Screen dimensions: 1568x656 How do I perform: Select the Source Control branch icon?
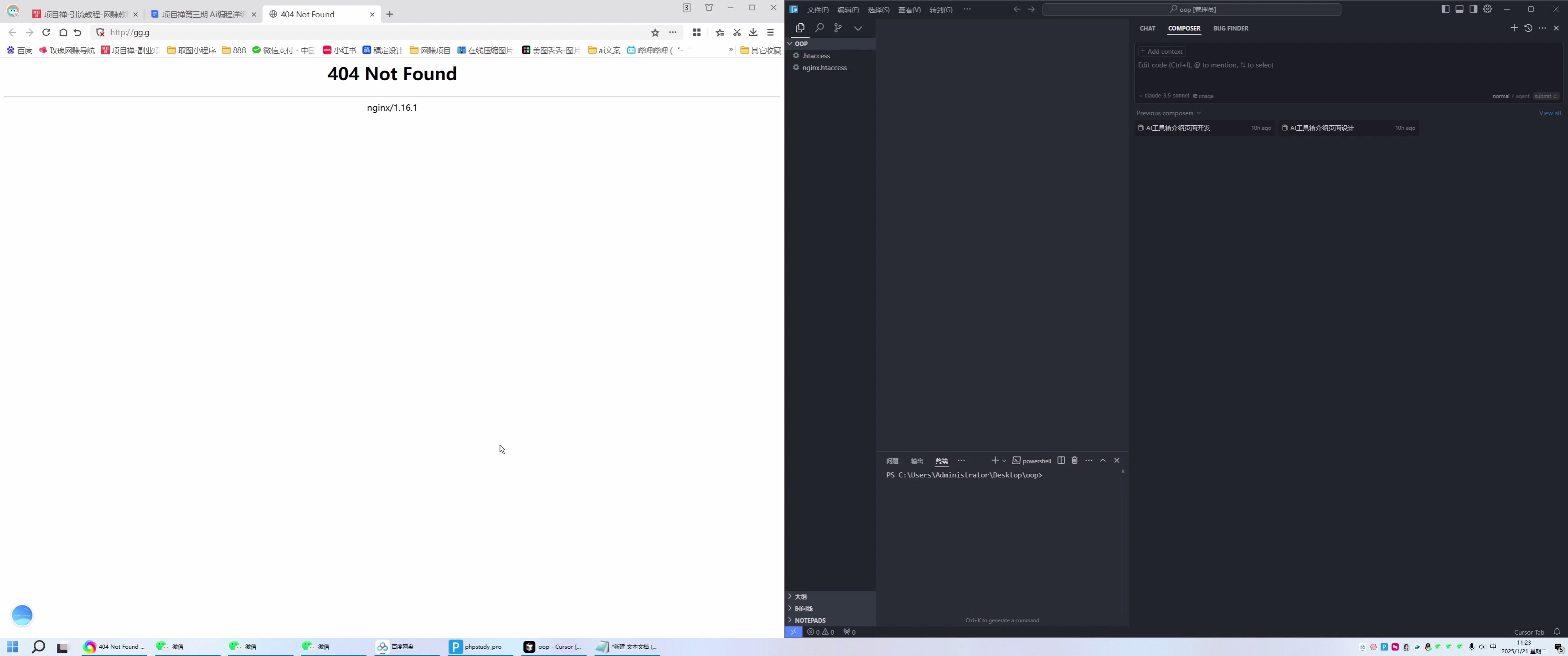tap(838, 27)
